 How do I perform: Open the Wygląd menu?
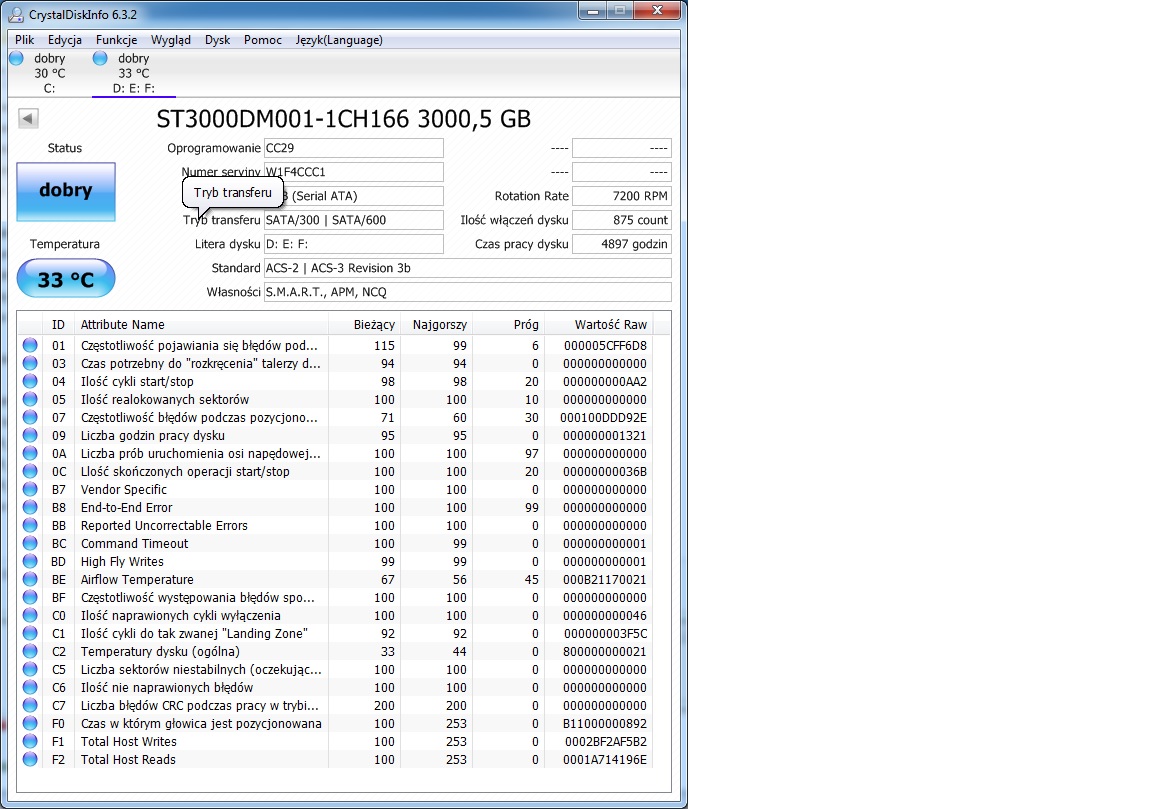pyautogui.click(x=170, y=40)
